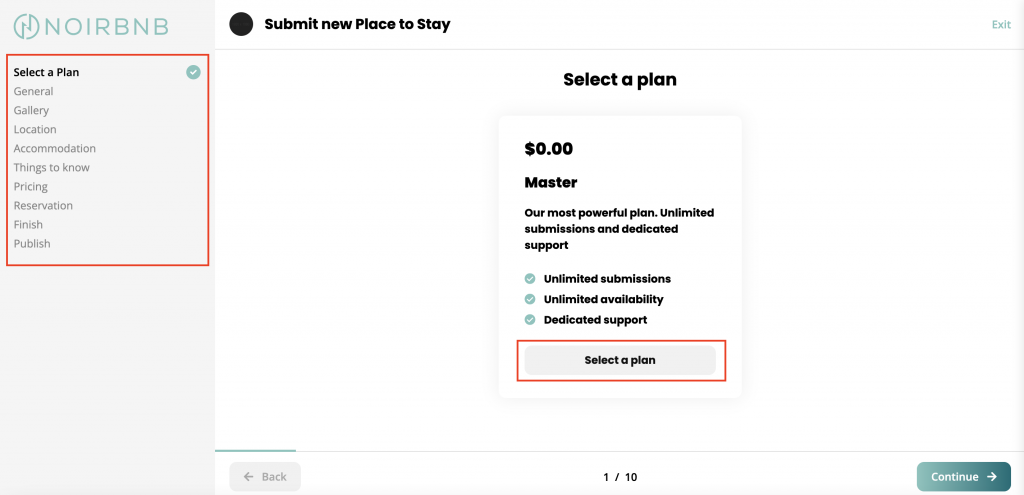Exit the submission wizard
This screenshot has width=1024, height=495.
(x=1001, y=25)
